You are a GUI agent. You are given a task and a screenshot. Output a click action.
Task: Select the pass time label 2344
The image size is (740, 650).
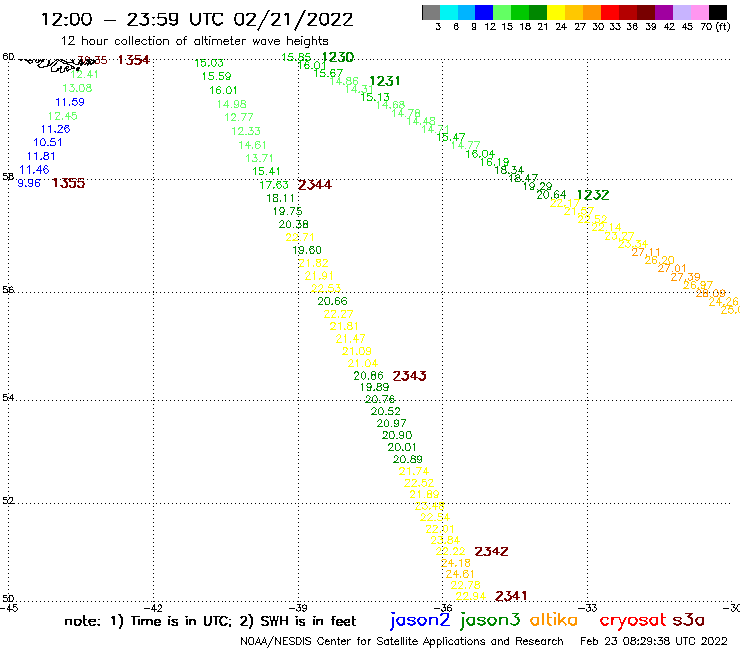point(315,185)
